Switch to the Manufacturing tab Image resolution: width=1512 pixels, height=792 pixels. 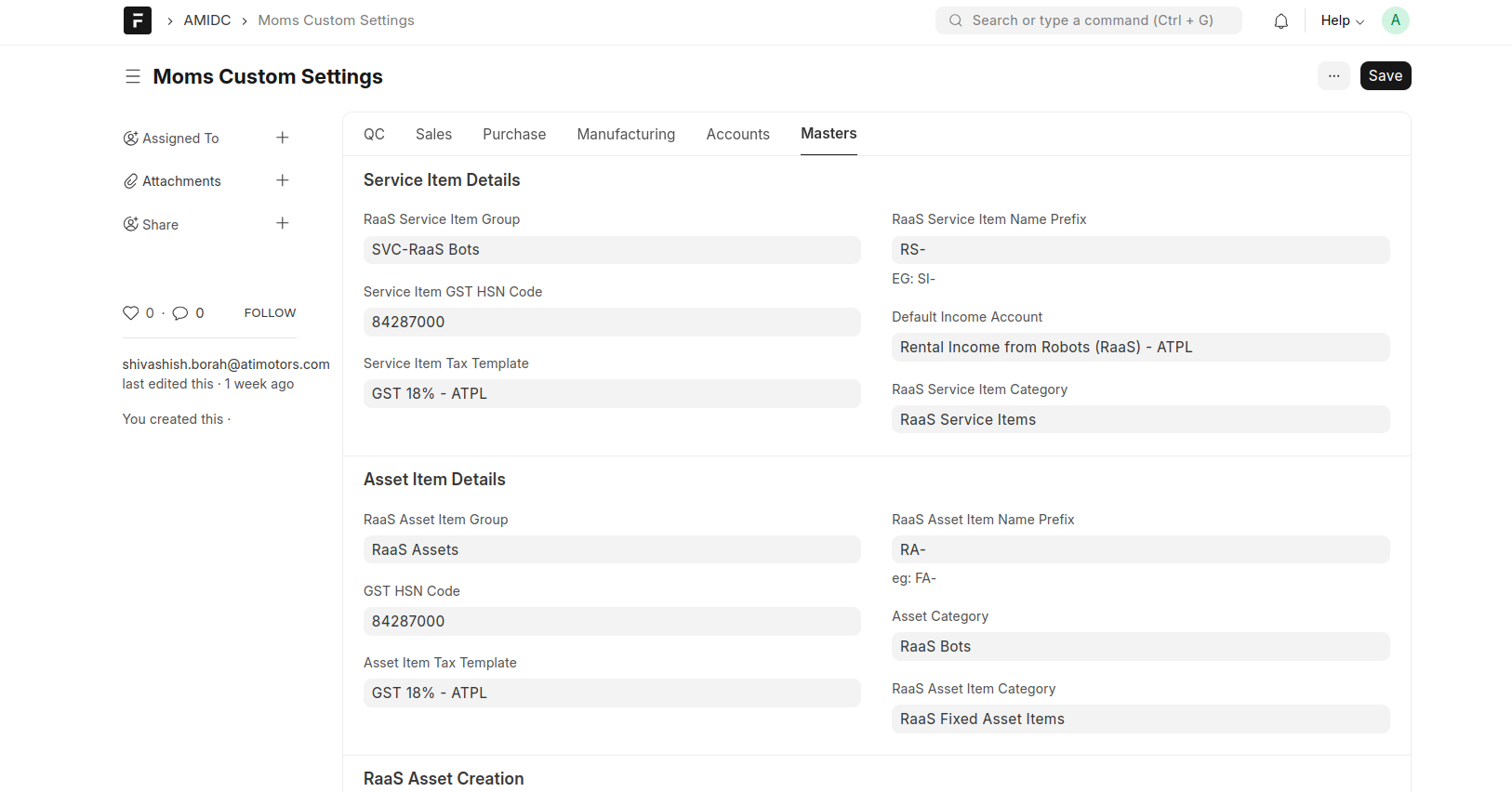pos(626,134)
